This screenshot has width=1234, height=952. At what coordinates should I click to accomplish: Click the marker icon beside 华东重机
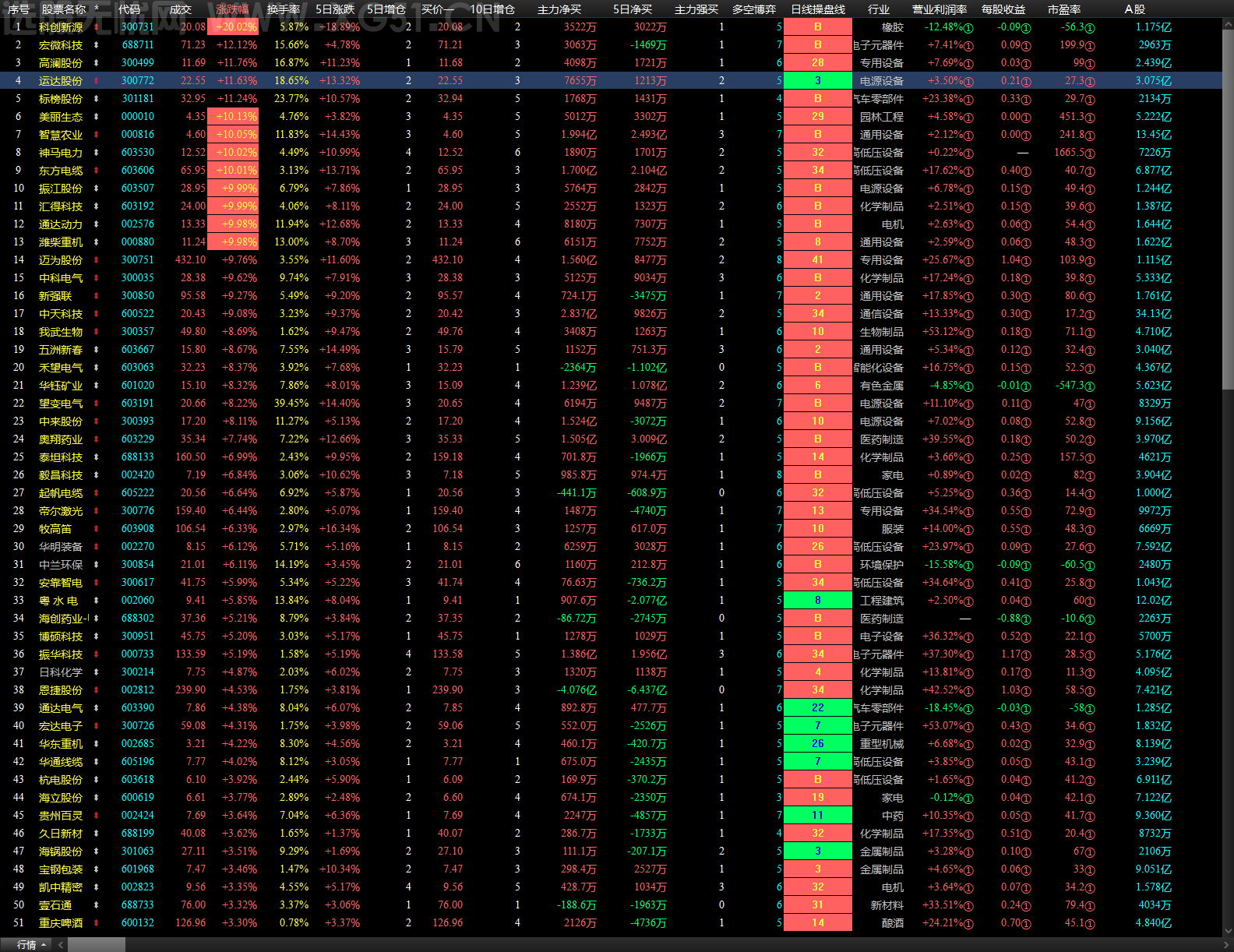click(x=97, y=744)
